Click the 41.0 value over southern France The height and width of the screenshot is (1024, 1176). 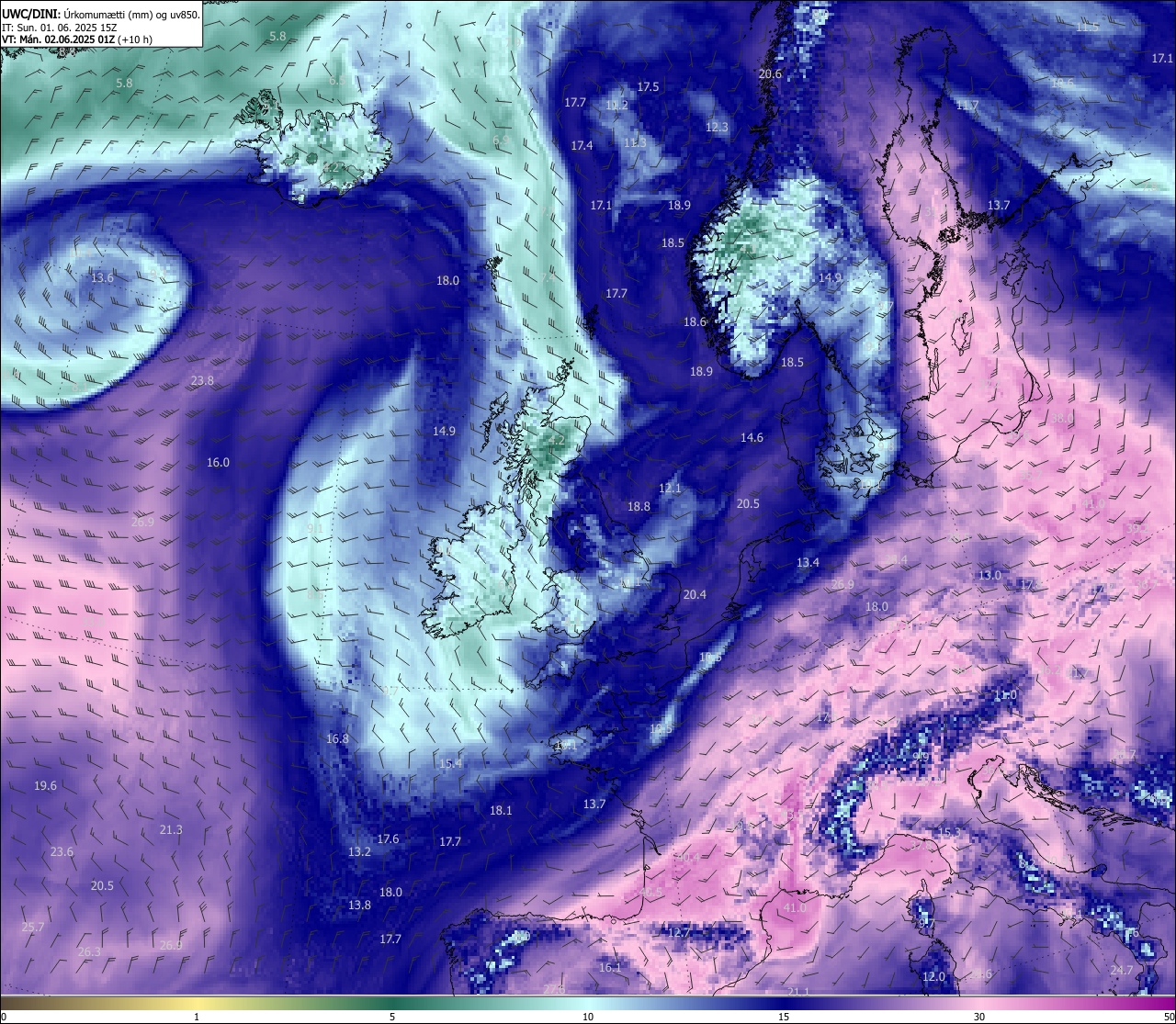point(794,907)
